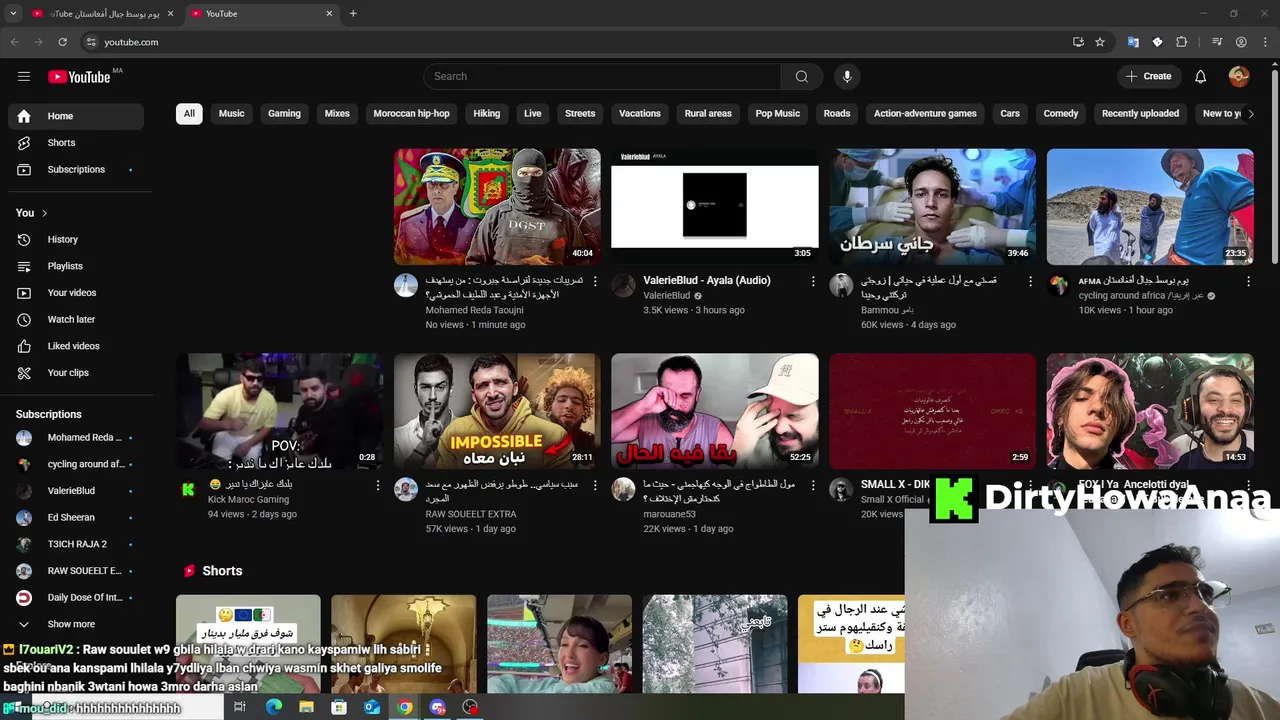Select the Moroccan hip-hop chip
Screen dimensions: 1280x720
tap(411, 114)
